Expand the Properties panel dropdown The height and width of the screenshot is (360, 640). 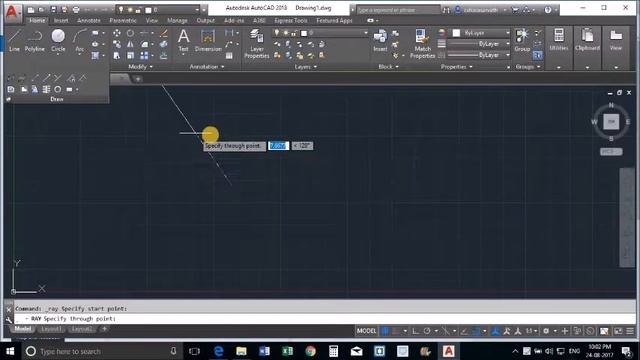click(x=456, y=67)
